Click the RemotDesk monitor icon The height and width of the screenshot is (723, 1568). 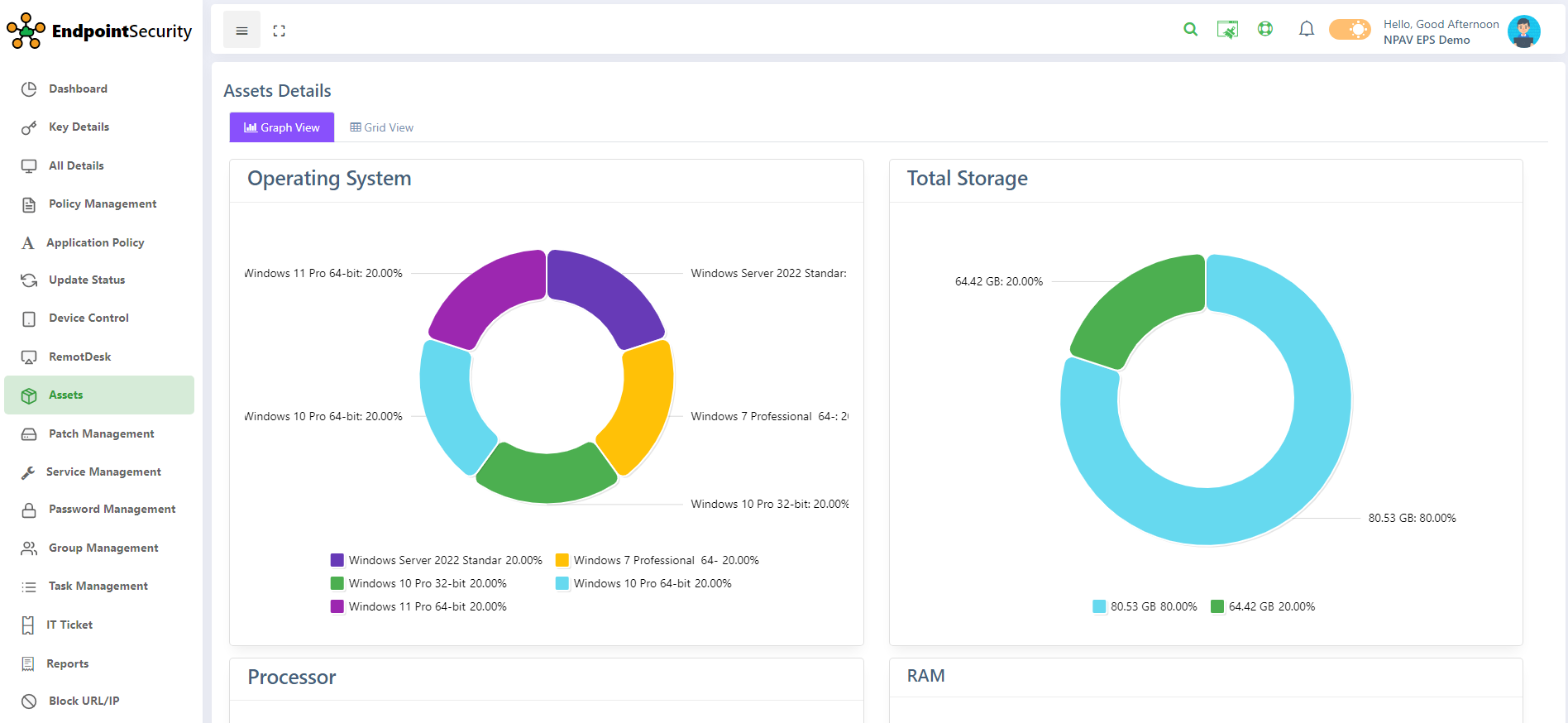click(29, 357)
